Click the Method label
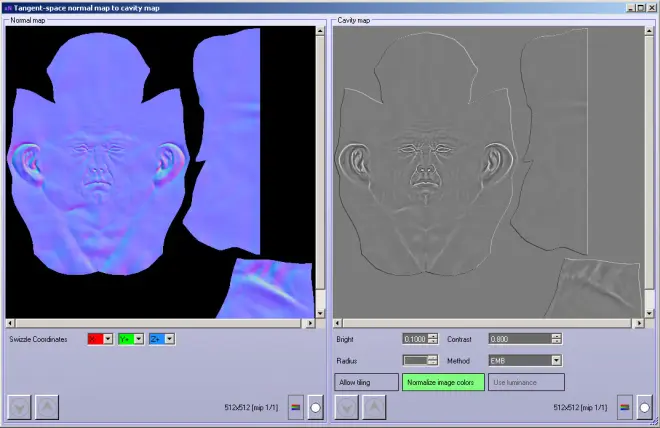This screenshot has height=428, width=660. pos(458,361)
